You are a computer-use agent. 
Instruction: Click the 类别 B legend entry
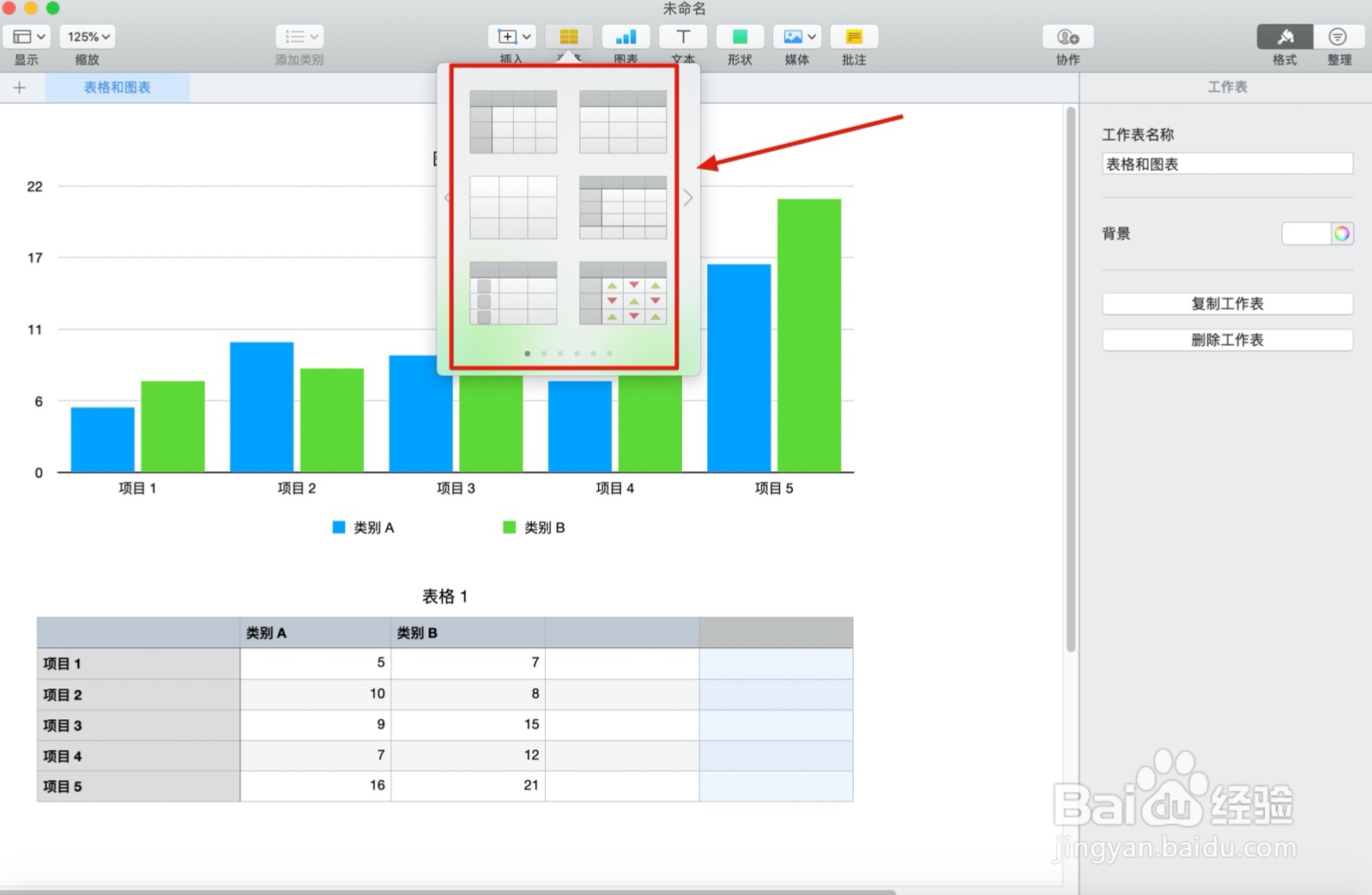(x=534, y=528)
